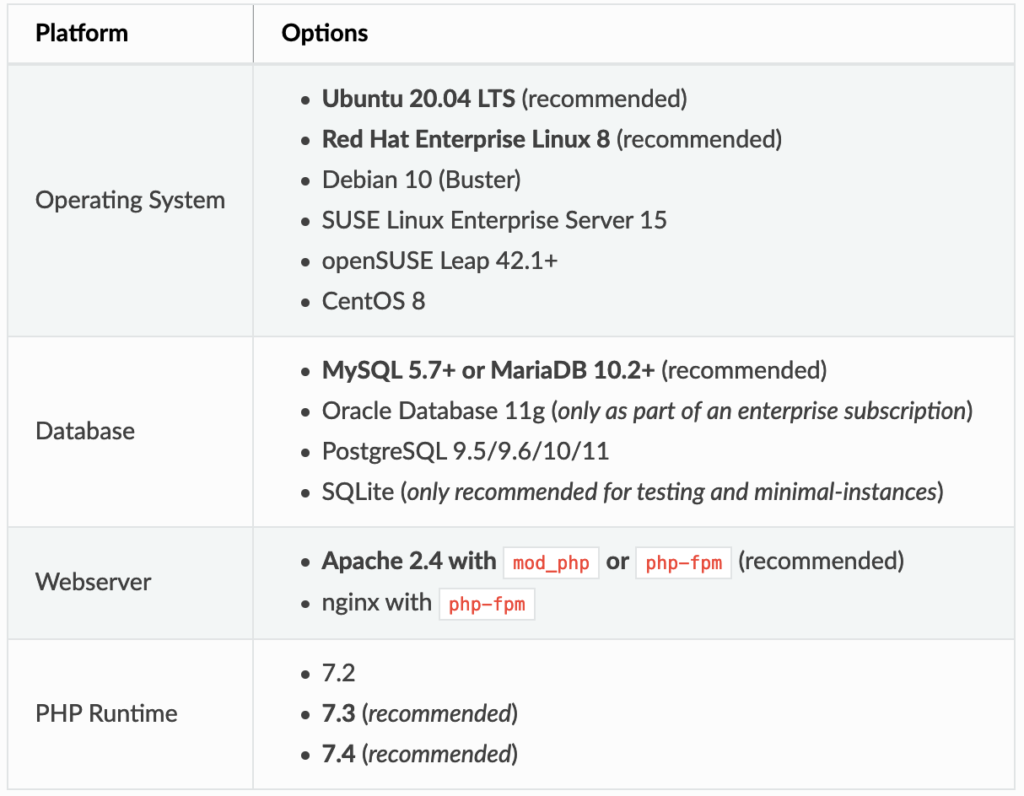
Task: Select the PostgreSQL 9.5/9.6/10/11 entry
Action: click(x=465, y=452)
